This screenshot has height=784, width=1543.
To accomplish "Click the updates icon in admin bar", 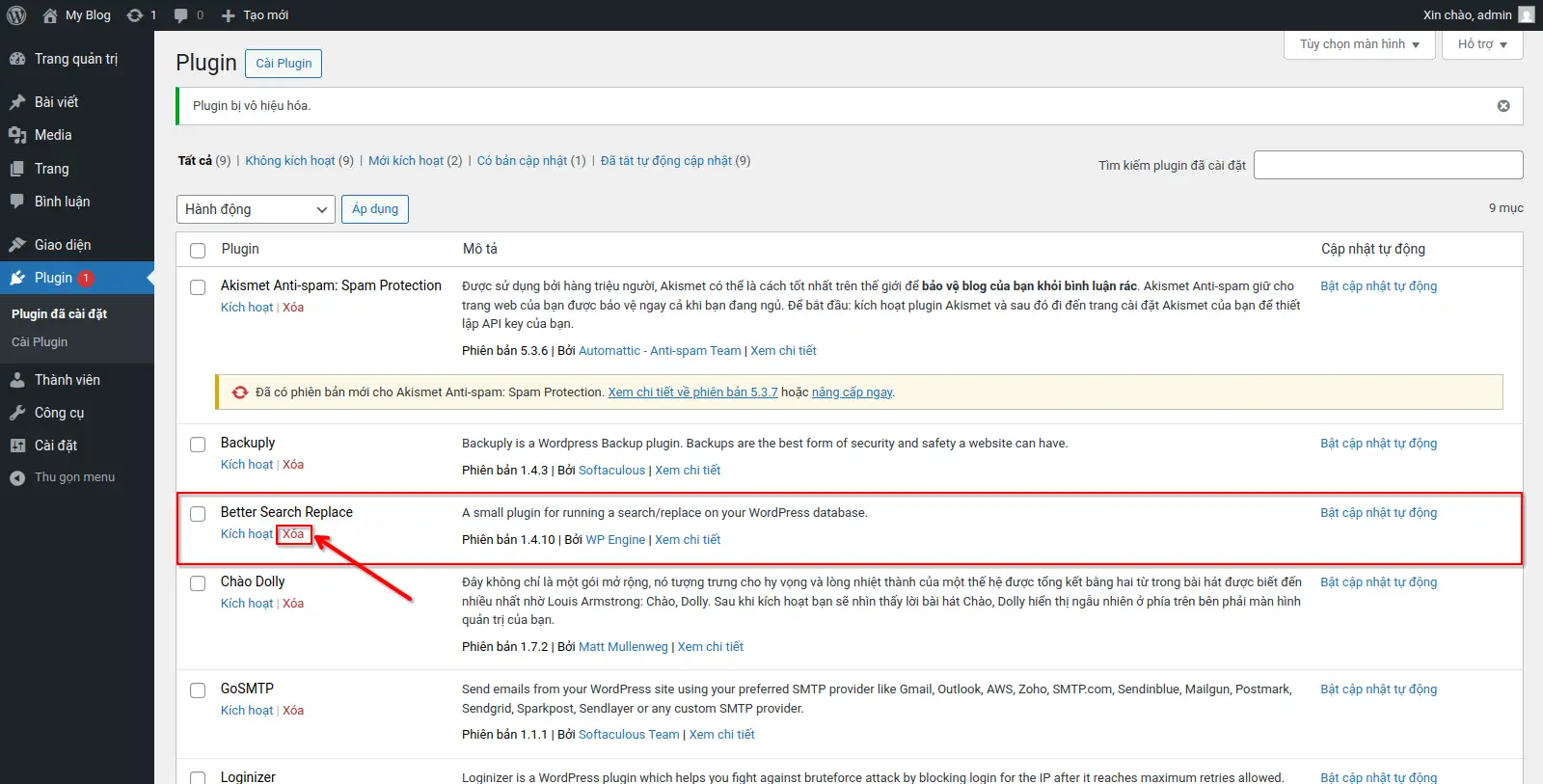I will click(135, 14).
